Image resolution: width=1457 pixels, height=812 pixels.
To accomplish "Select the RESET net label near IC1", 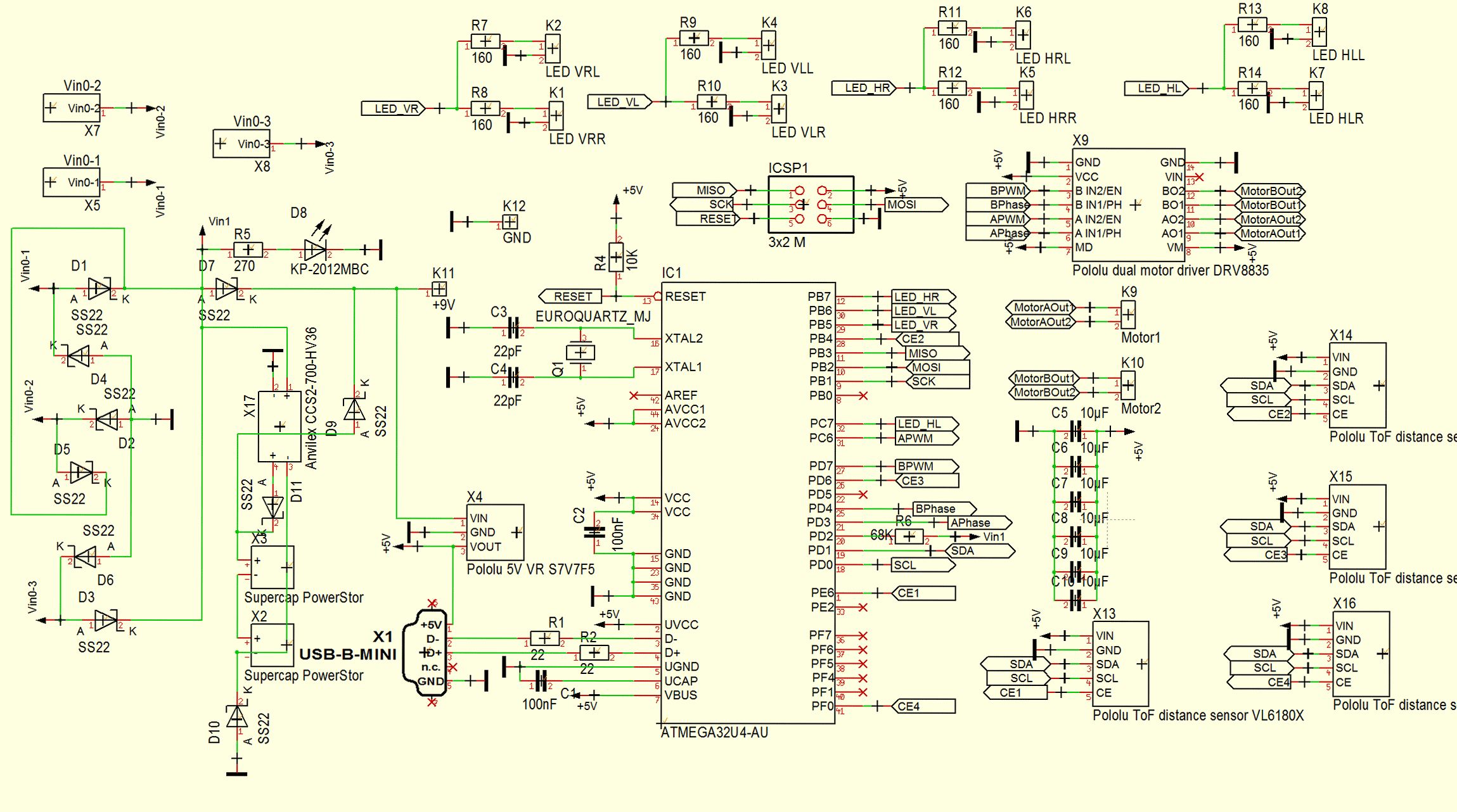I will [570, 296].
